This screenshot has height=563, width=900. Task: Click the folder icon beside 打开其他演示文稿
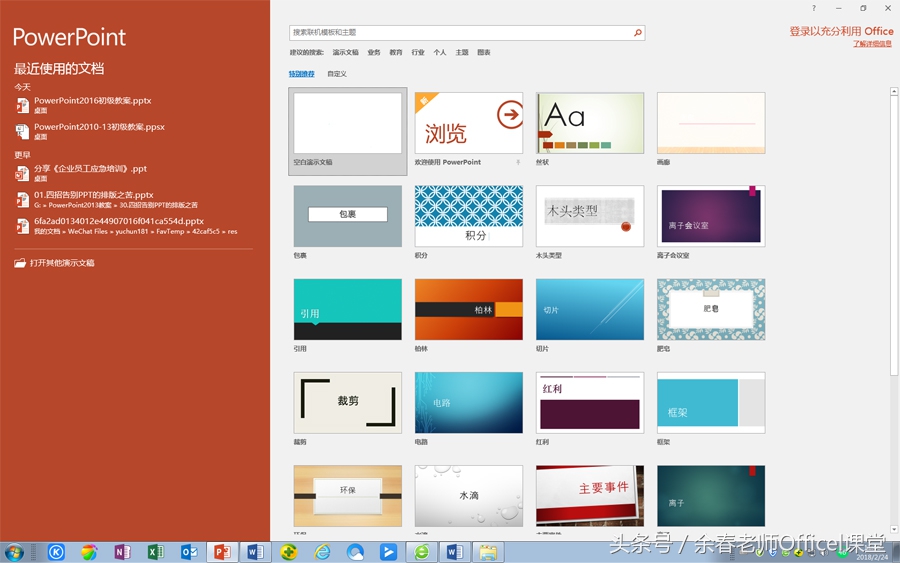(x=20, y=263)
